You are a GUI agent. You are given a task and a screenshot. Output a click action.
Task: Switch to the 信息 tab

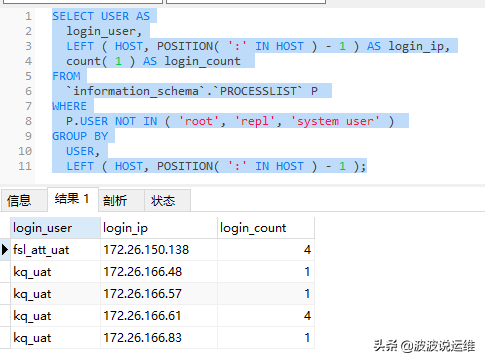coord(24,201)
